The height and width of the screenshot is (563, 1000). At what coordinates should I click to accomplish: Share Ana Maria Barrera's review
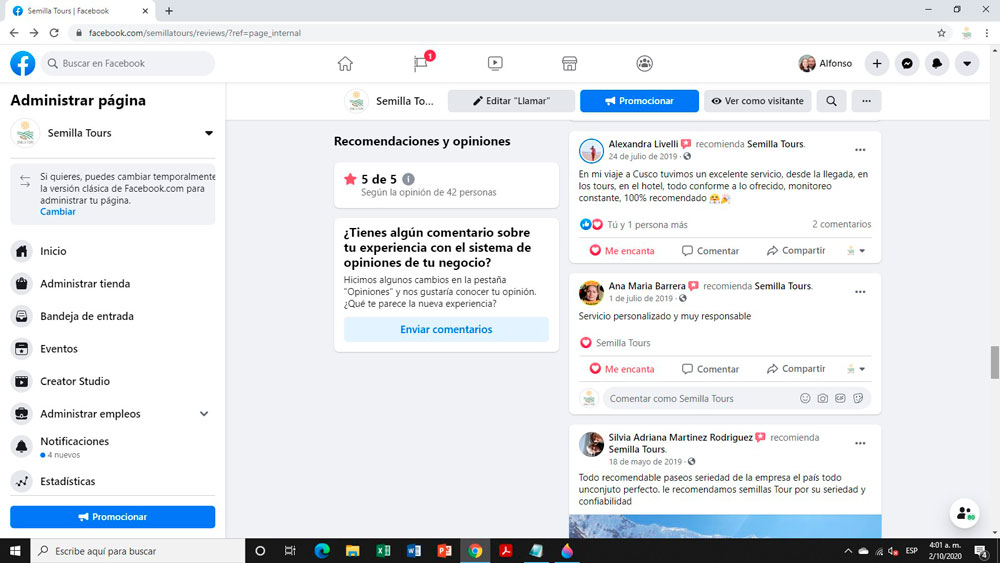click(x=796, y=369)
